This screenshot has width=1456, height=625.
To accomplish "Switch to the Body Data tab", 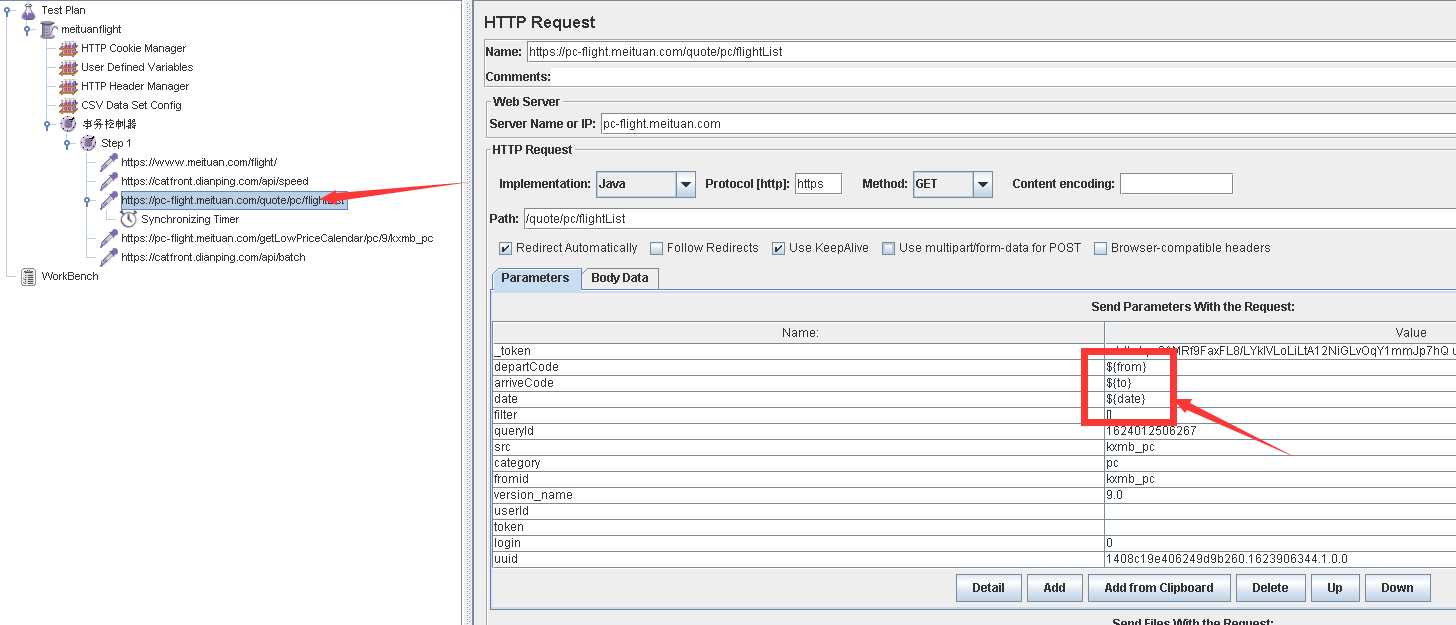I will (x=619, y=278).
